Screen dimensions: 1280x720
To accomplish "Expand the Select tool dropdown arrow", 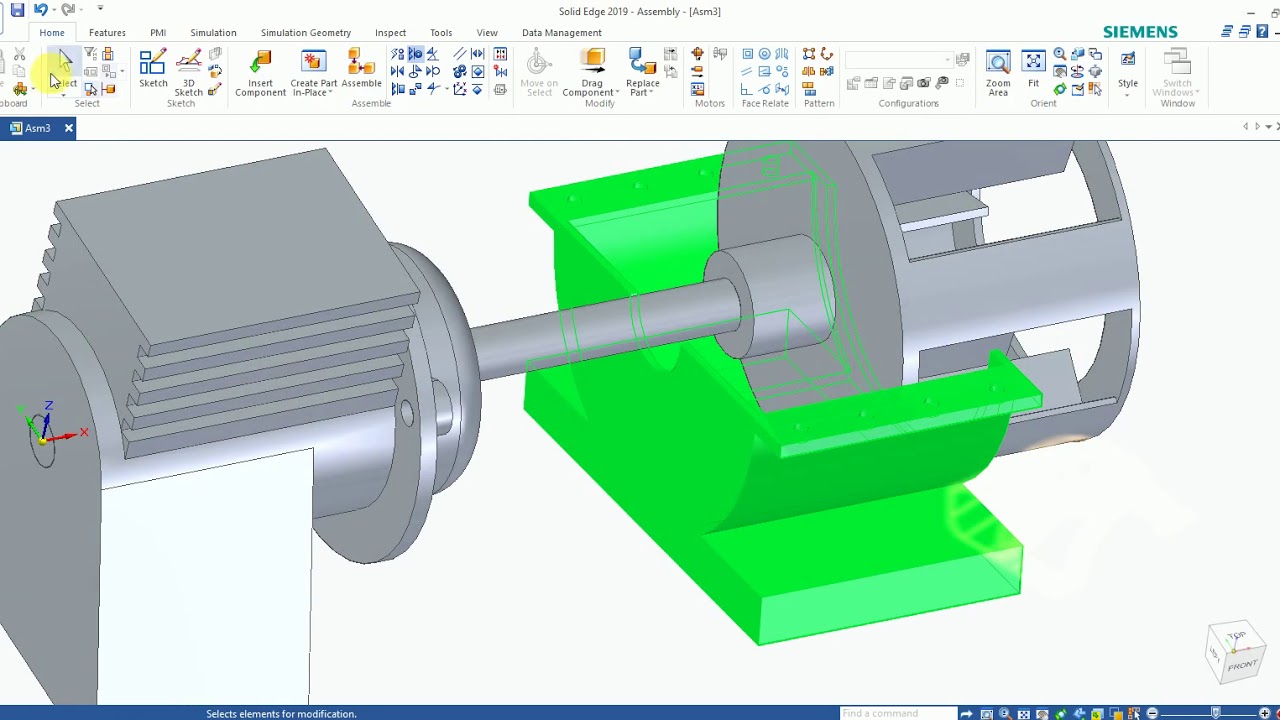I will (63, 95).
